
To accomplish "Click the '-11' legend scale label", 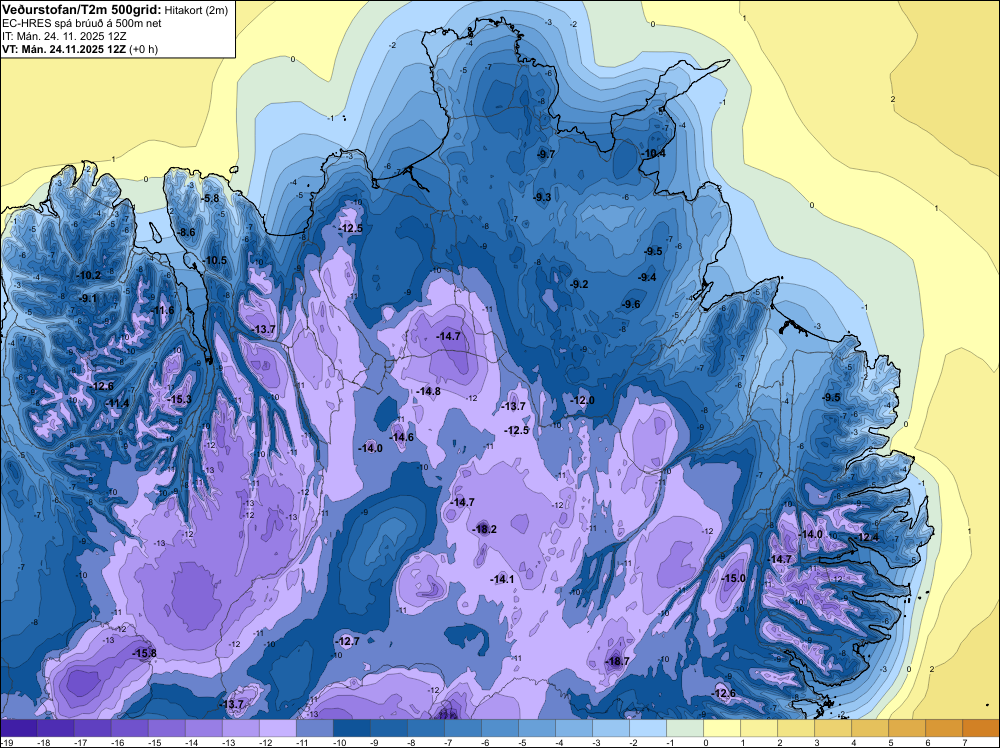I will (x=303, y=742).
